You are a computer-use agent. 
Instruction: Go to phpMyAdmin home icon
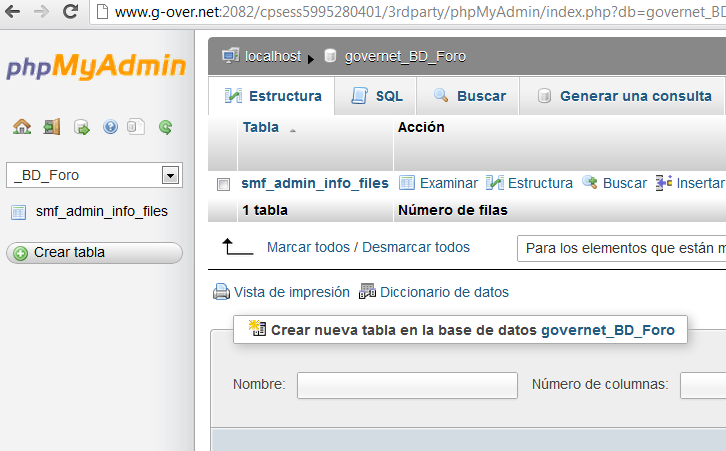tap(22, 126)
